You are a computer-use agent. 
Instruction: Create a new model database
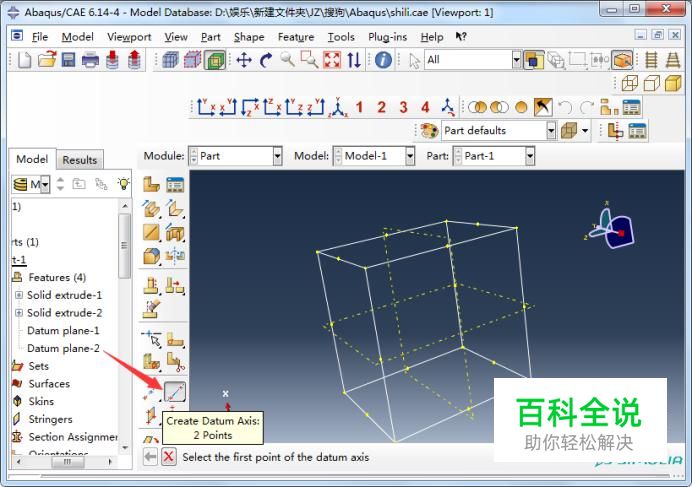point(25,60)
